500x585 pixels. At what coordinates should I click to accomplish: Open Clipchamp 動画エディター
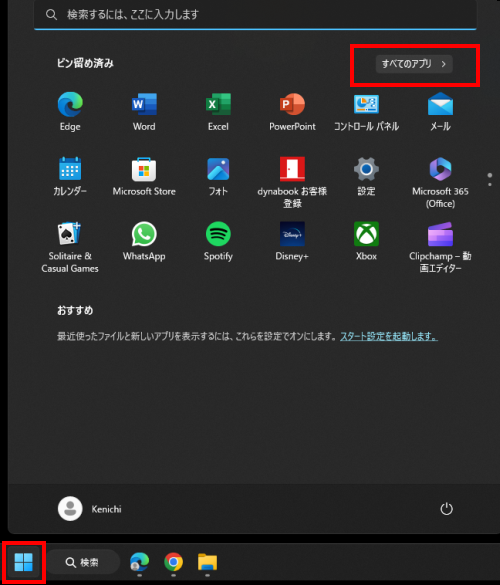pos(440,247)
